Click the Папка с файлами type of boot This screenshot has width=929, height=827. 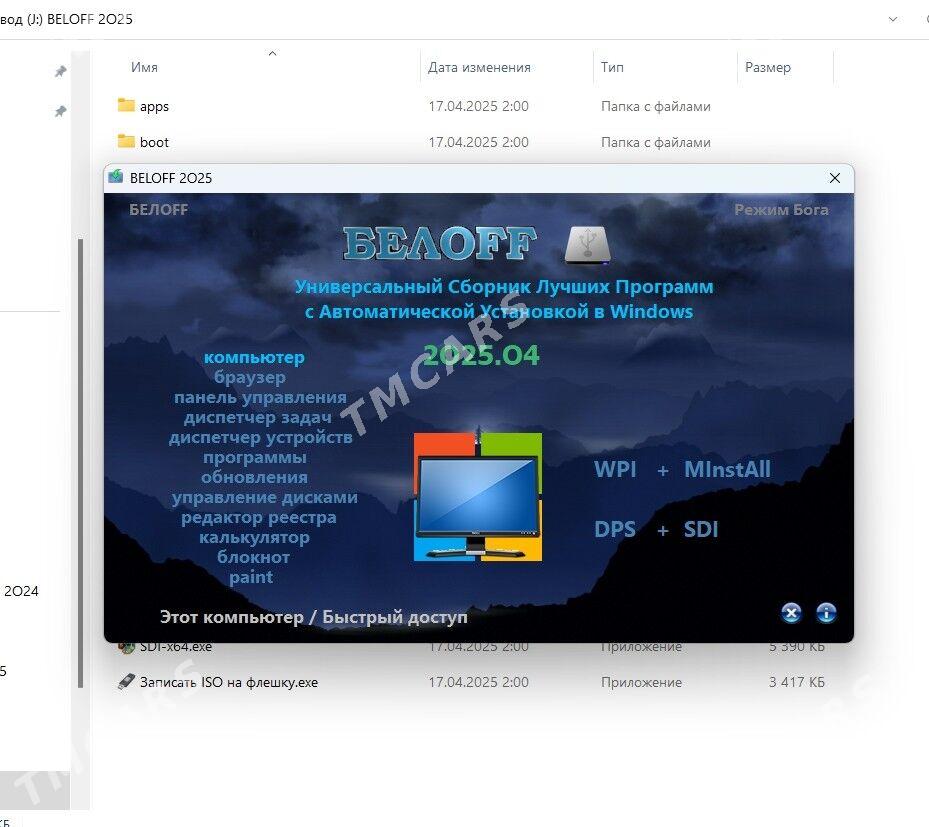pos(656,142)
